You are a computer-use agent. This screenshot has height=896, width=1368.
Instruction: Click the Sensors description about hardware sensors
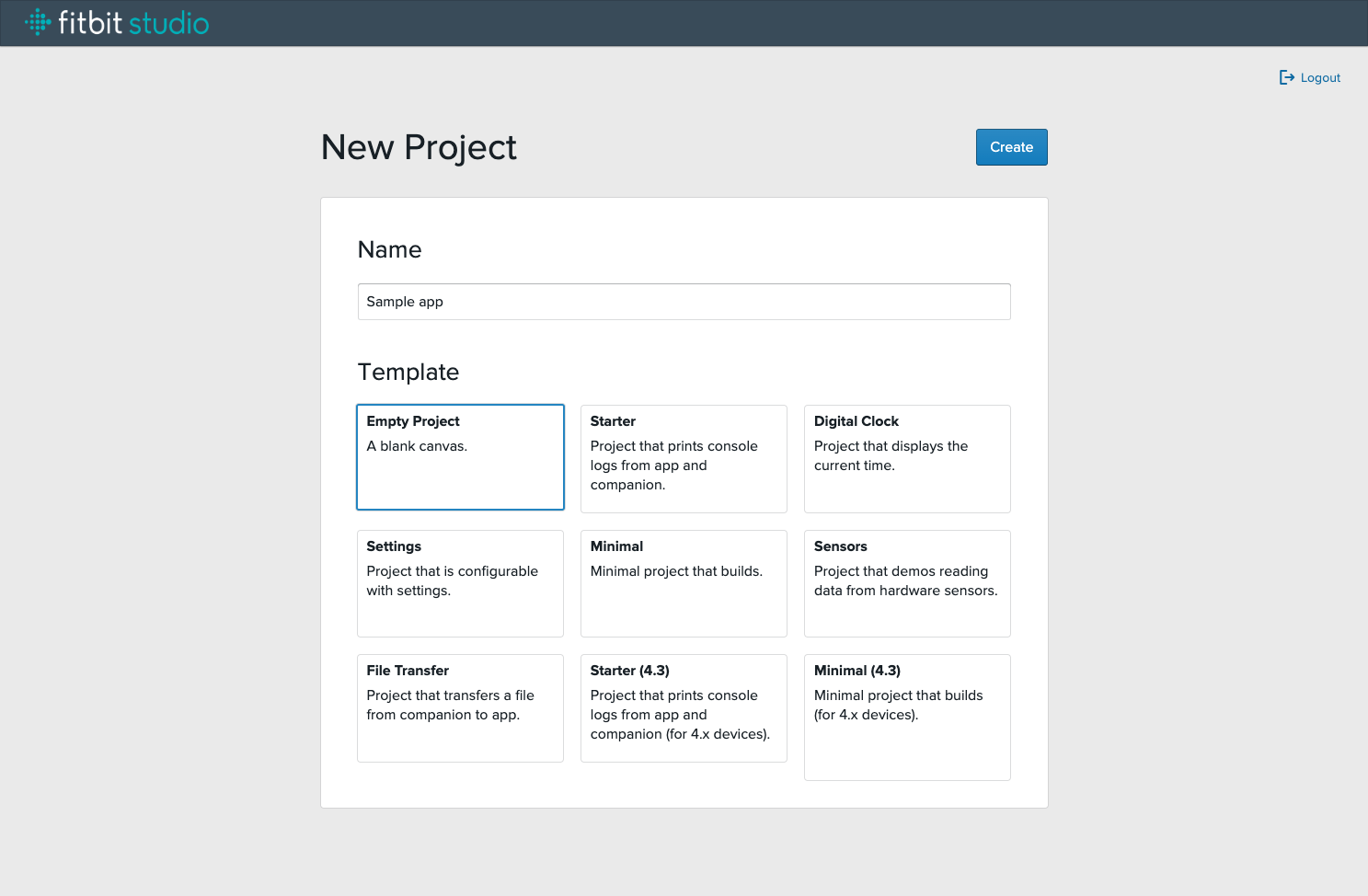tap(905, 581)
